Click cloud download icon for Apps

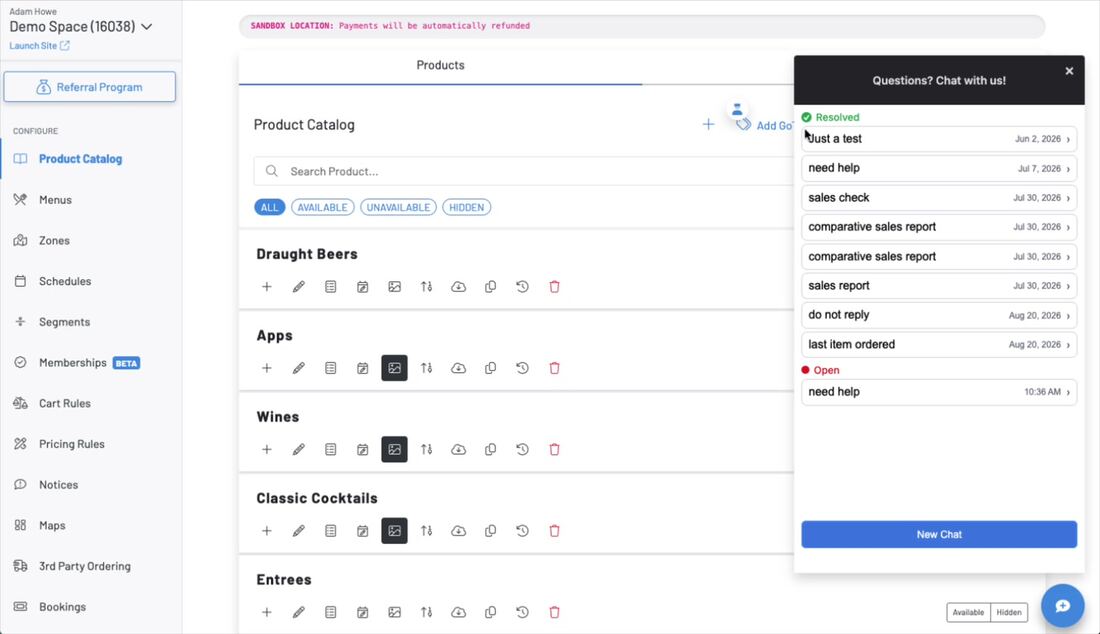(x=458, y=367)
